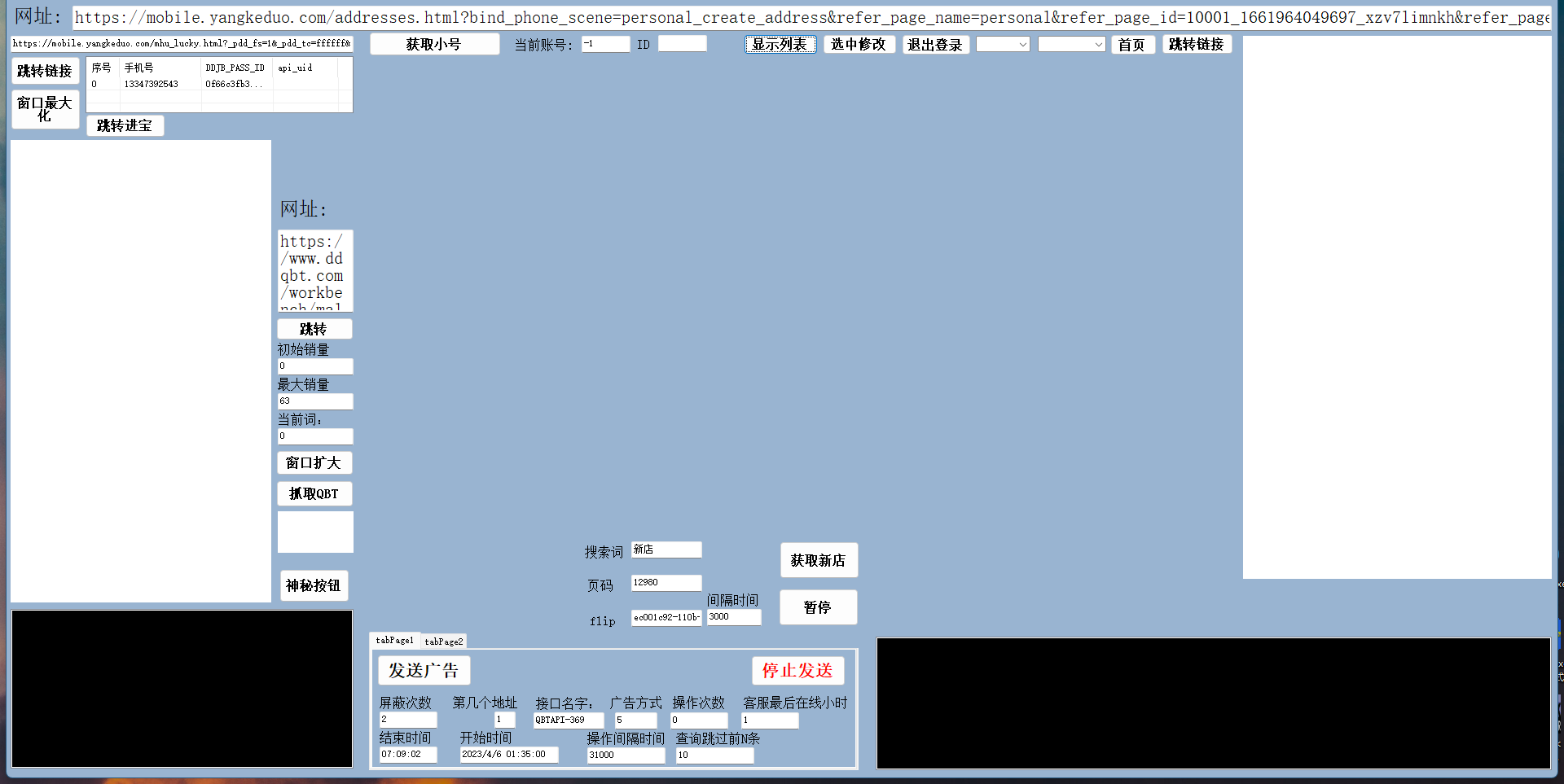Click the 页码 field showing 12980
1564x784 pixels.
pos(666,583)
